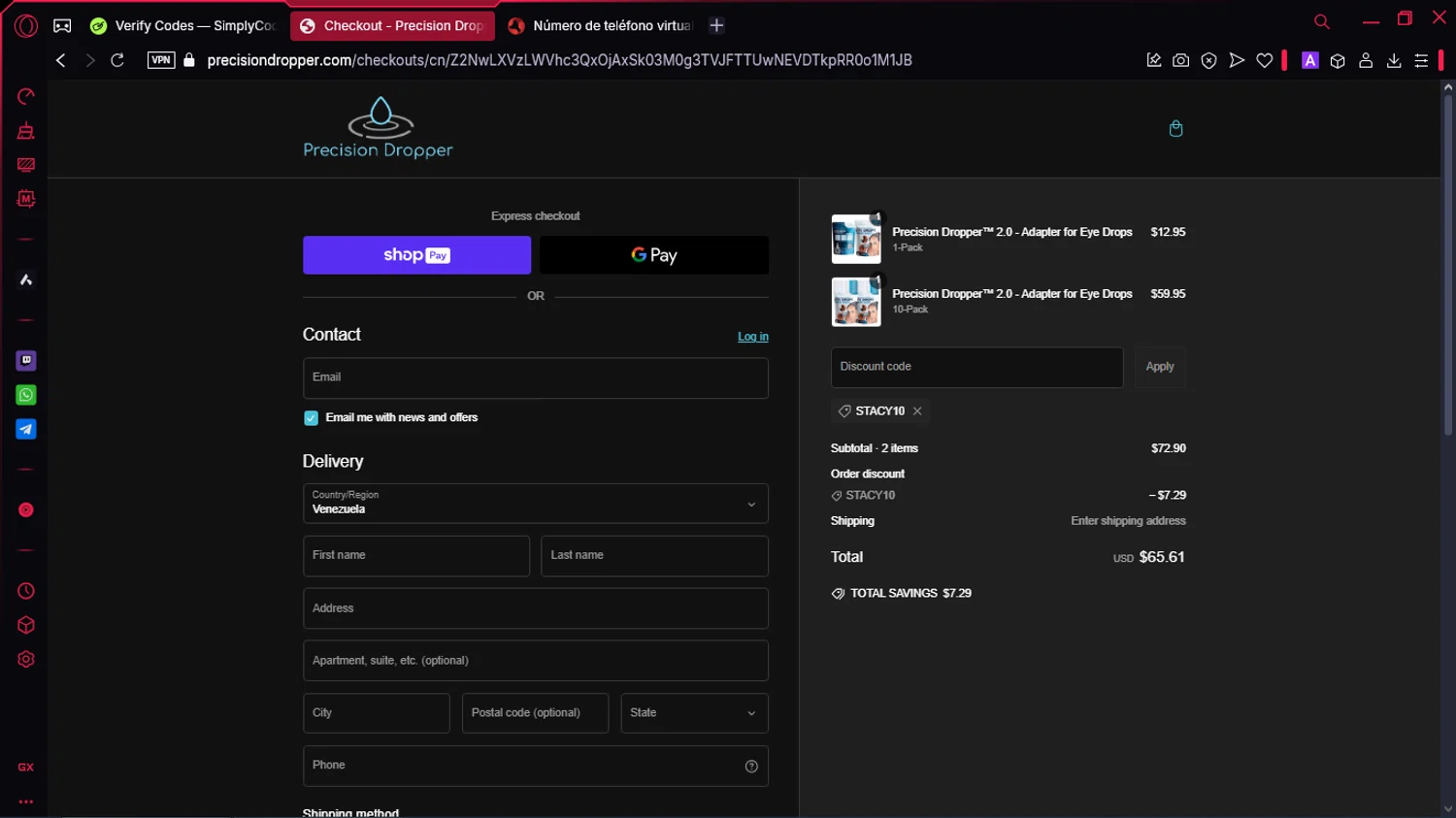Open a new tab with plus button
This screenshot has height=818, width=1456.
click(716, 26)
